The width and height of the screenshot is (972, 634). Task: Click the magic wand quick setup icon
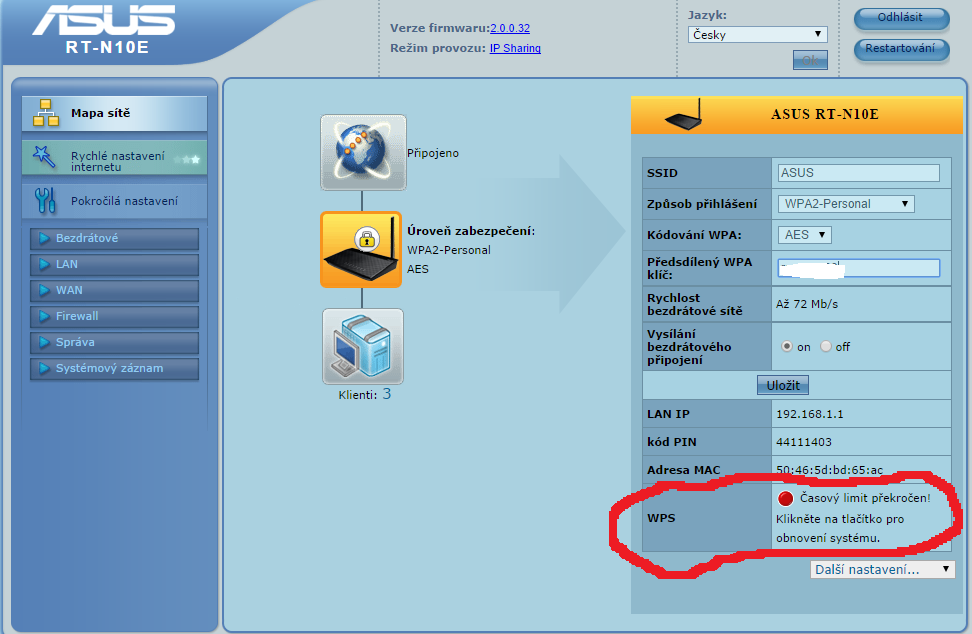[x=44, y=157]
